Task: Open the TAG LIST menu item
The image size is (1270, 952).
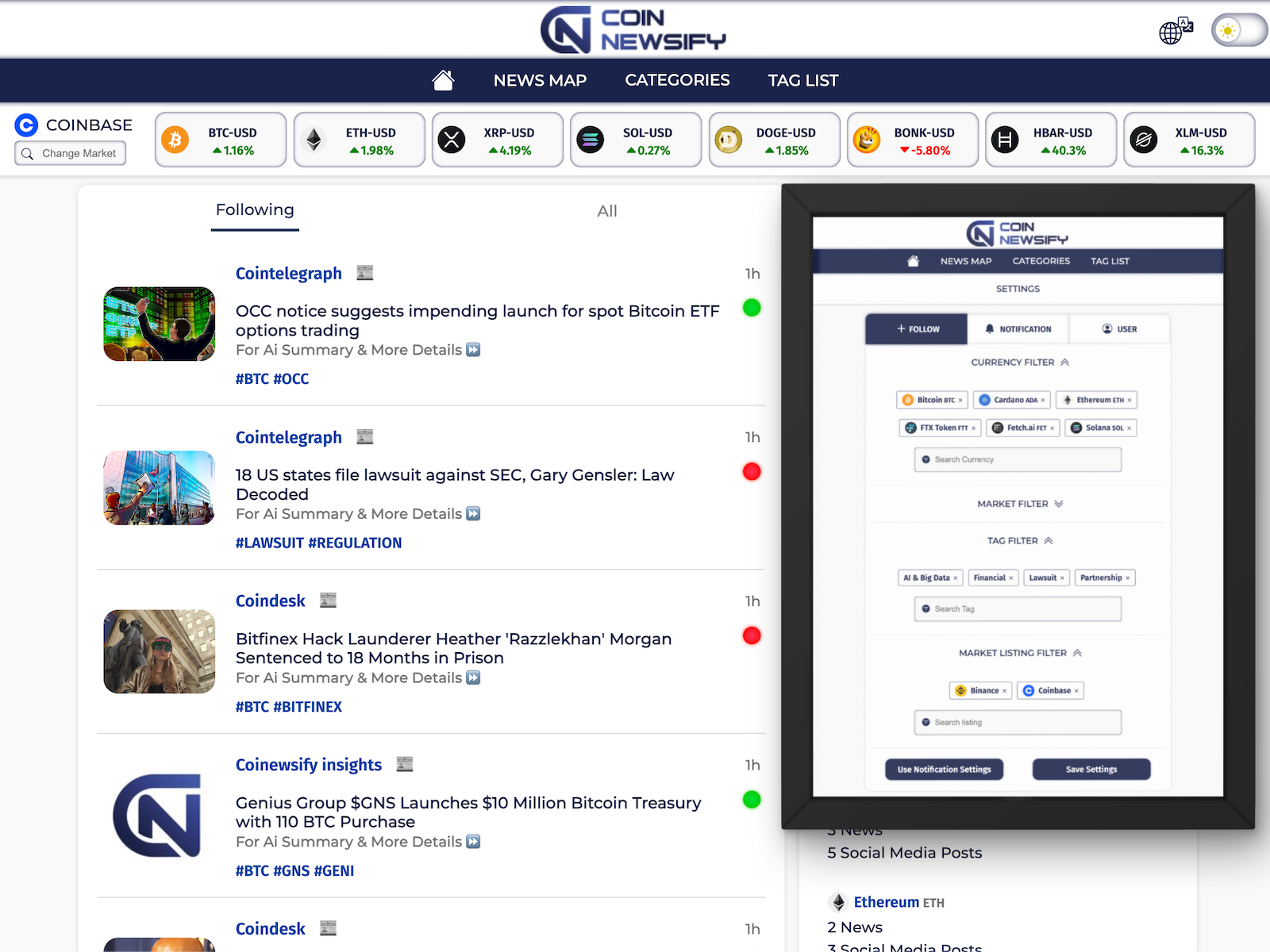Action: pos(803,80)
